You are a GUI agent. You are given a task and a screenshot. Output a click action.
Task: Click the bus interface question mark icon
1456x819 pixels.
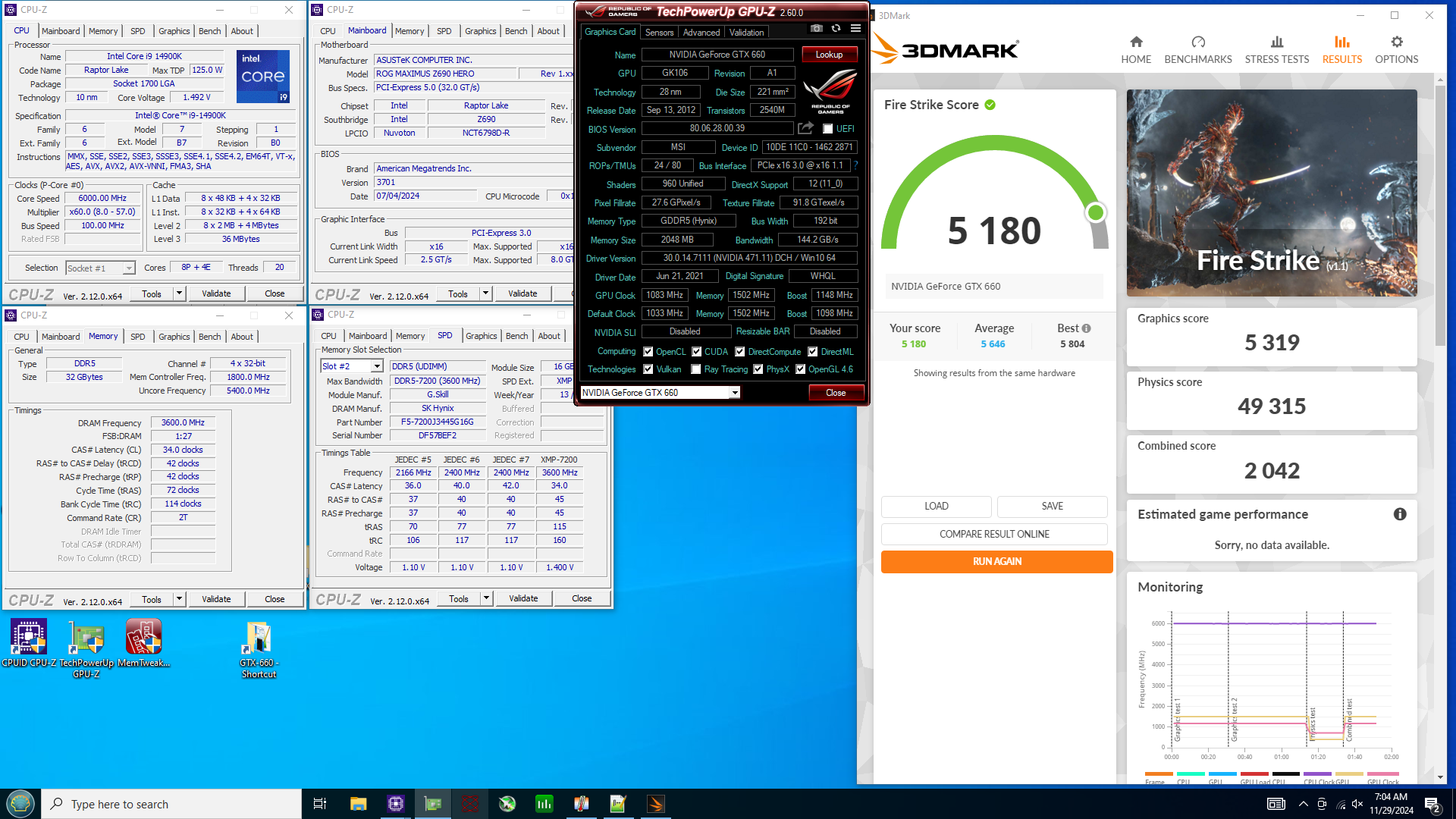(x=856, y=165)
